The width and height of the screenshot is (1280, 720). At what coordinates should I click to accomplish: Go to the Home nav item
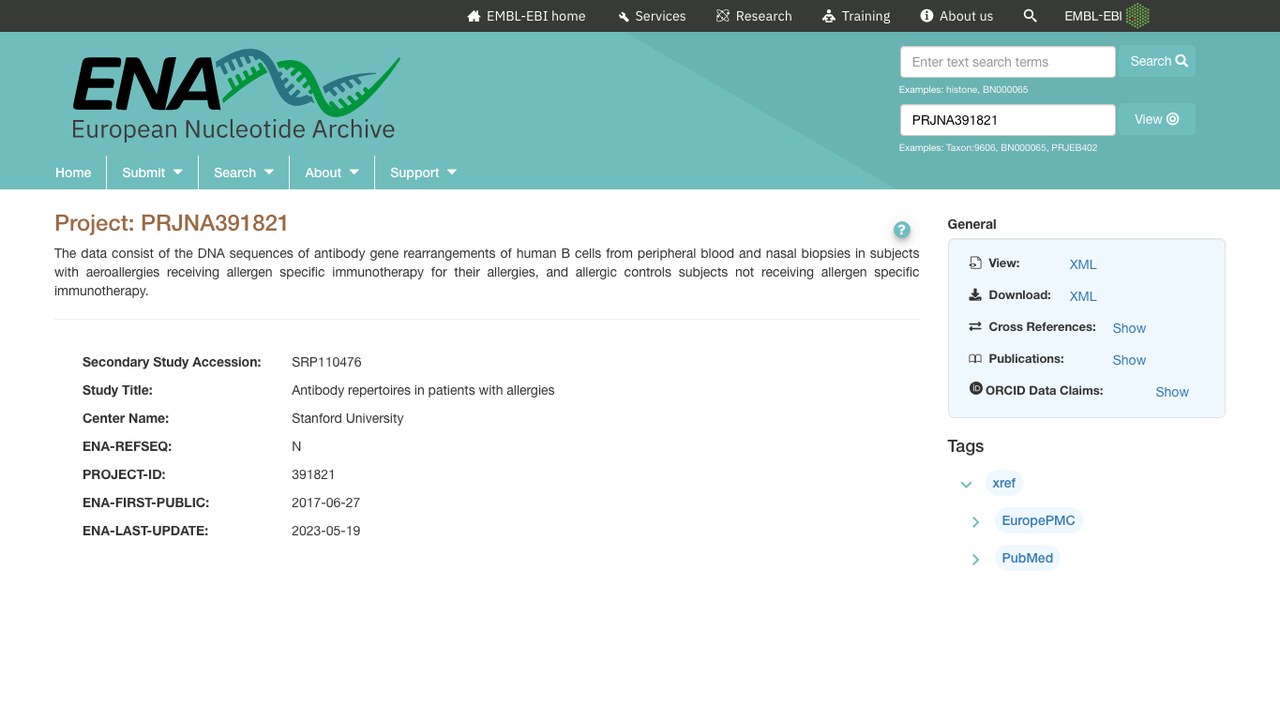click(x=73, y=172)
